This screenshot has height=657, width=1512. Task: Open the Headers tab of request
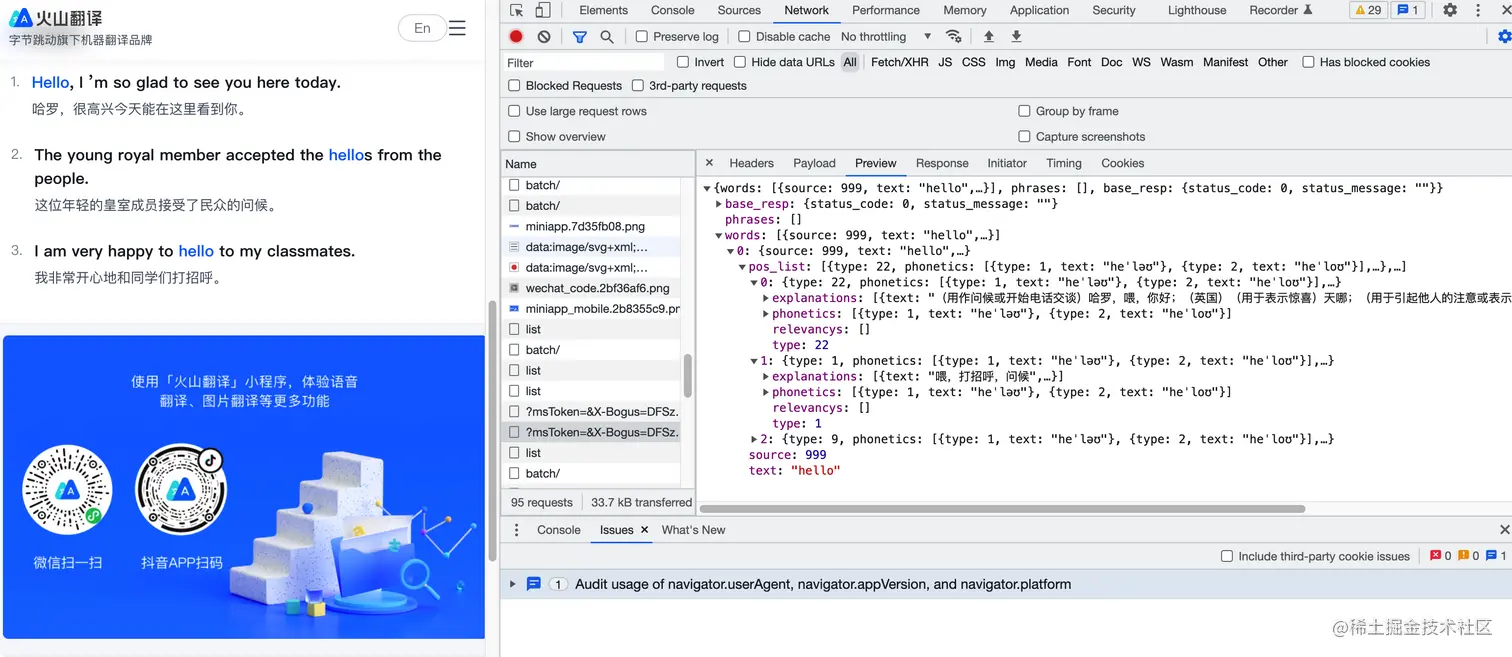click(x=751, y=163)
